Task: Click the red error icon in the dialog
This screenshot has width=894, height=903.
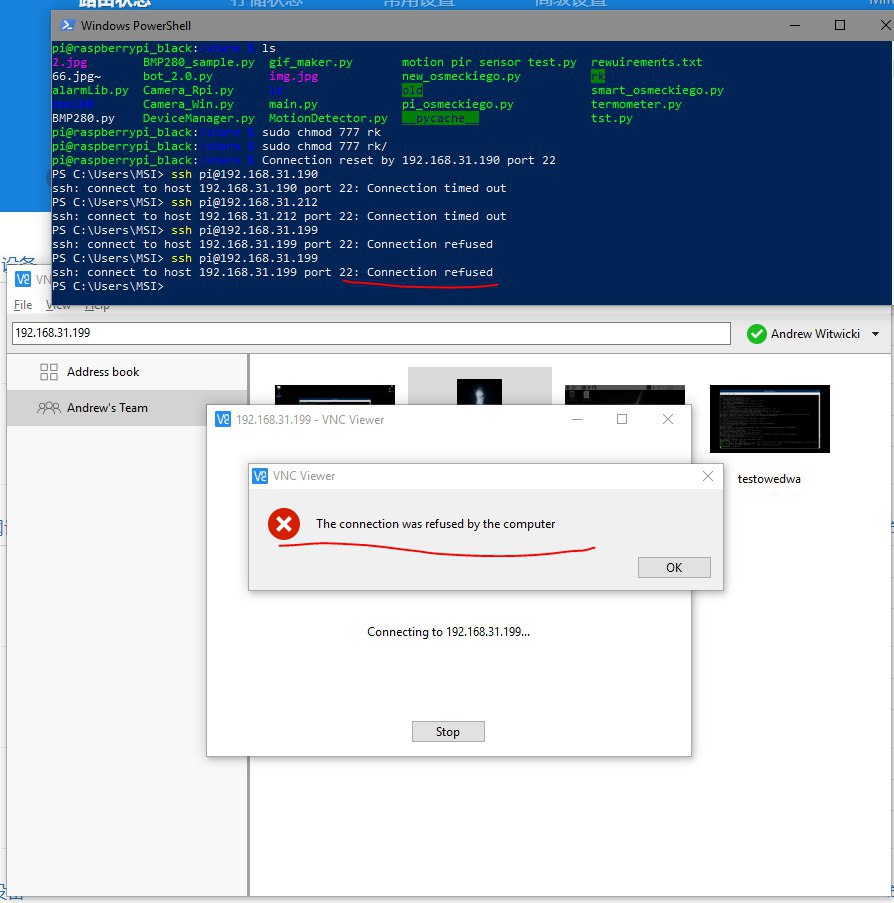Action: tap(283, 524)
